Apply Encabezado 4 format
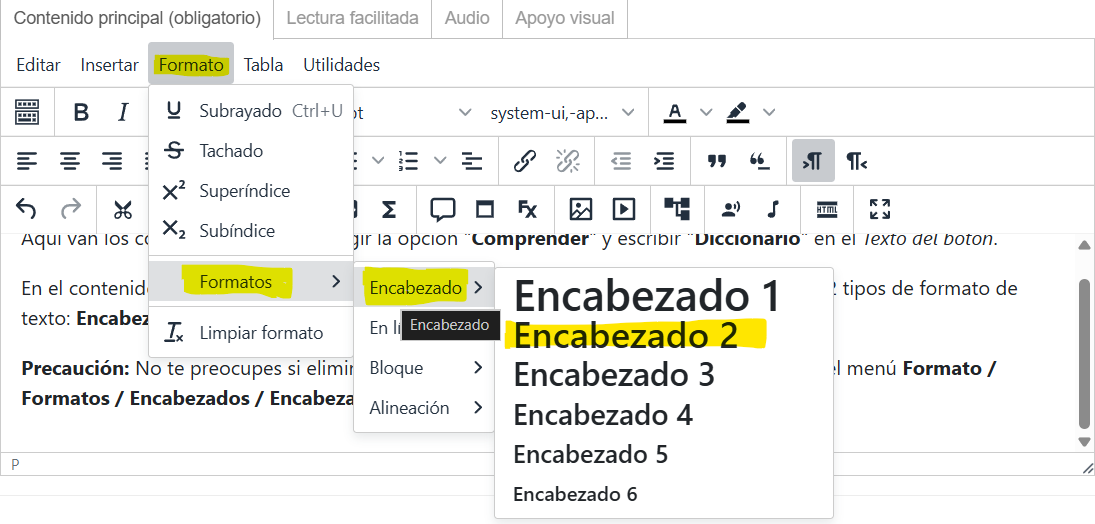The width and height of the screenshot is (1095, 524). click(x=663, y=415)
